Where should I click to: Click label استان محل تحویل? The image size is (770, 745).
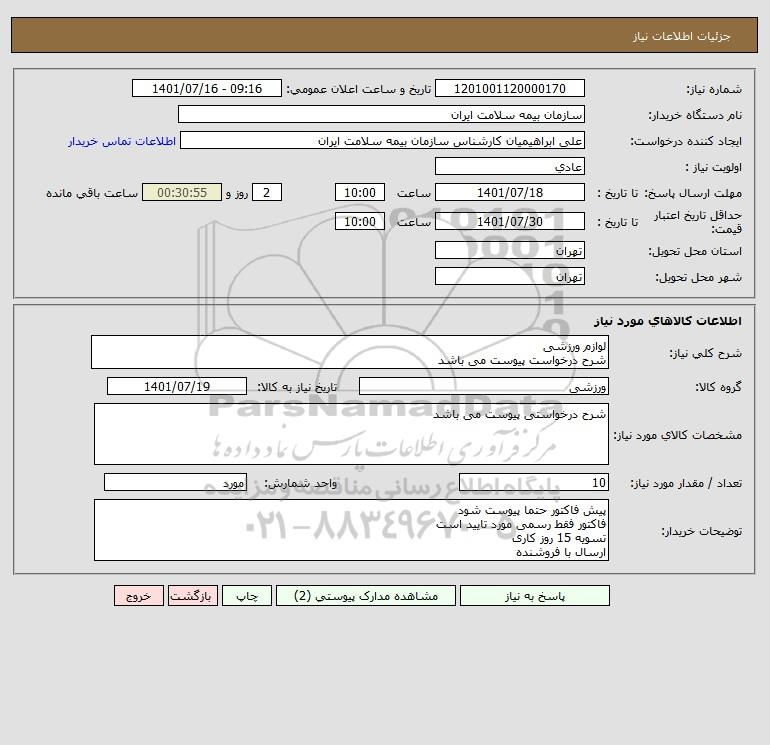pos(695,251)
